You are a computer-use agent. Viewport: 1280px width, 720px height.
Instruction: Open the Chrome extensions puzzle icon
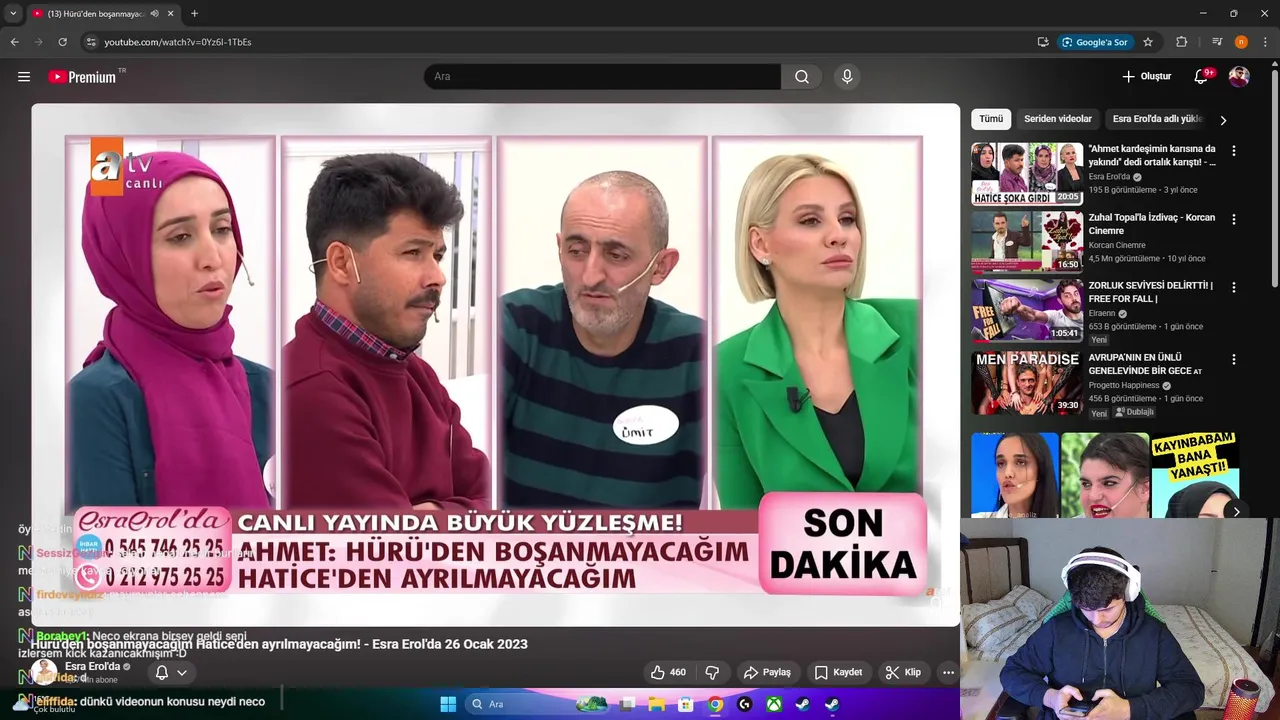1181,42
